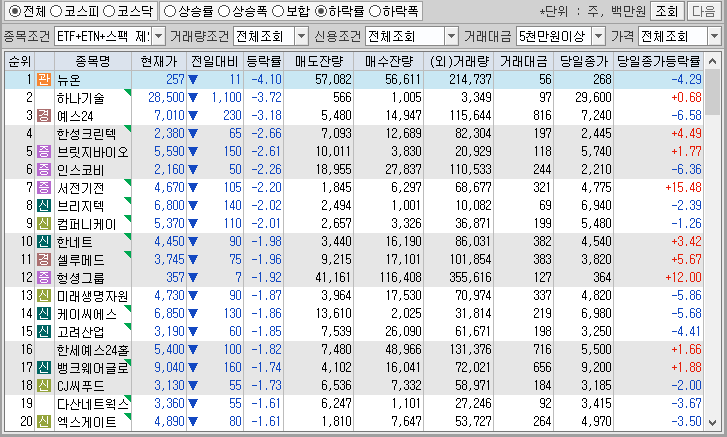Click 엑스게이트 current price 4,890
Viewport: 727px width, 437px height.
pos(169,422)
